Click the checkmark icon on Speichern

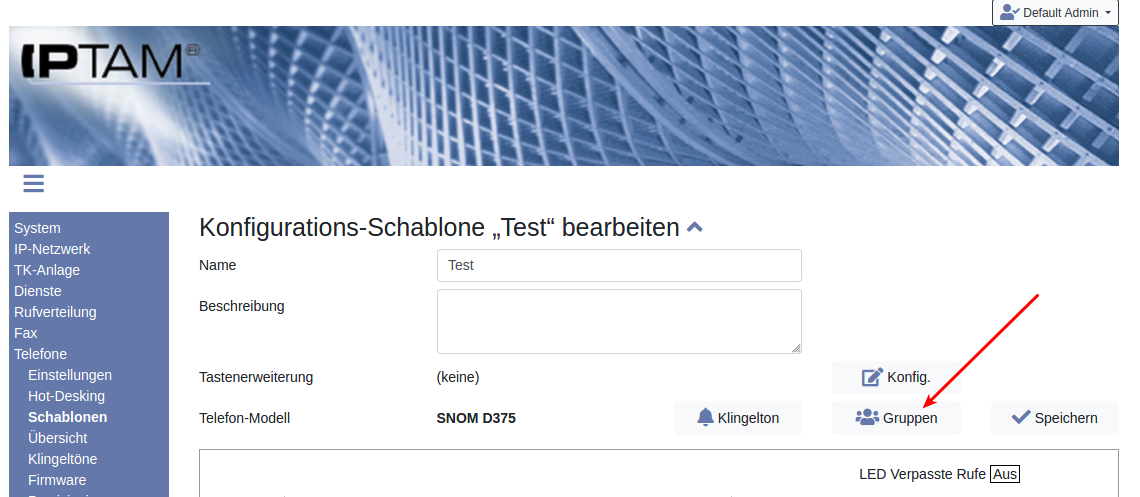pyautogui.click(x=1020, y=418)
